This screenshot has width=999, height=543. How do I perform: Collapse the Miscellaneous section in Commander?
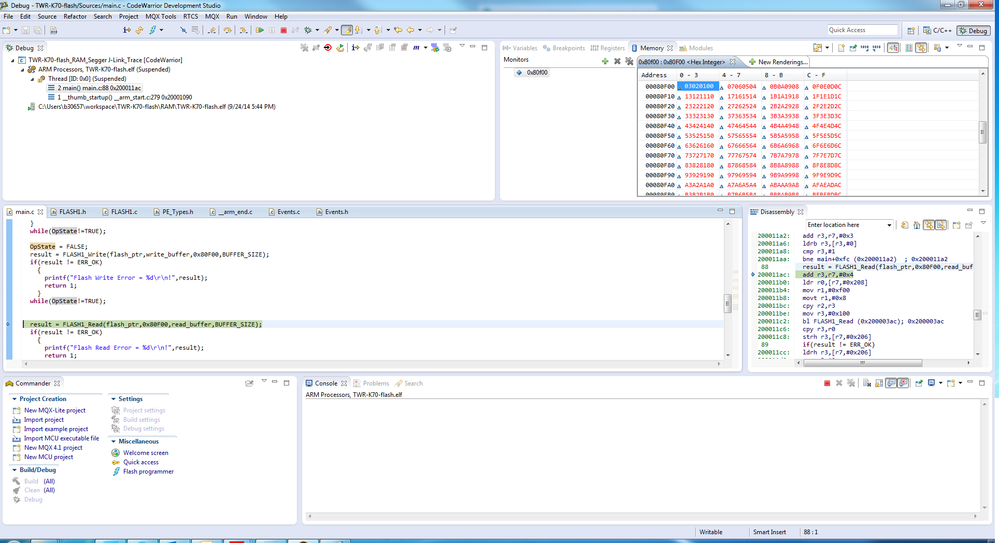point(113,441)
